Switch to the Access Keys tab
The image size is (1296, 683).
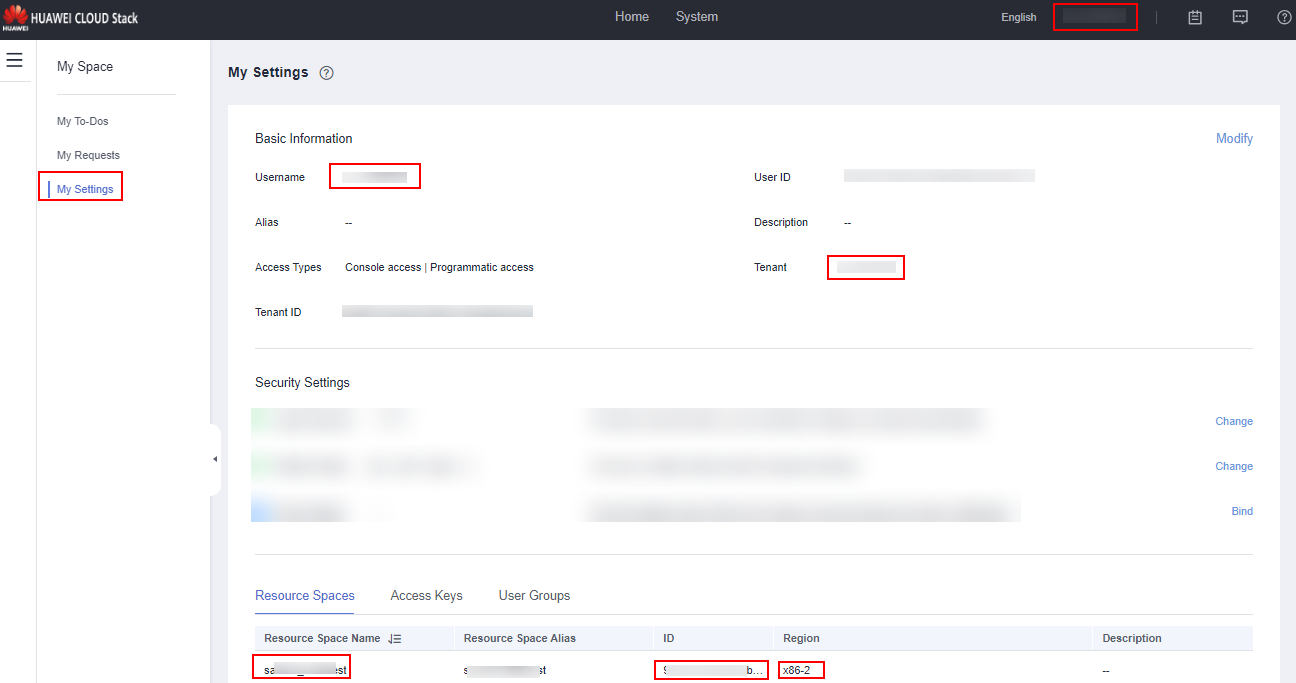[426, 595]
